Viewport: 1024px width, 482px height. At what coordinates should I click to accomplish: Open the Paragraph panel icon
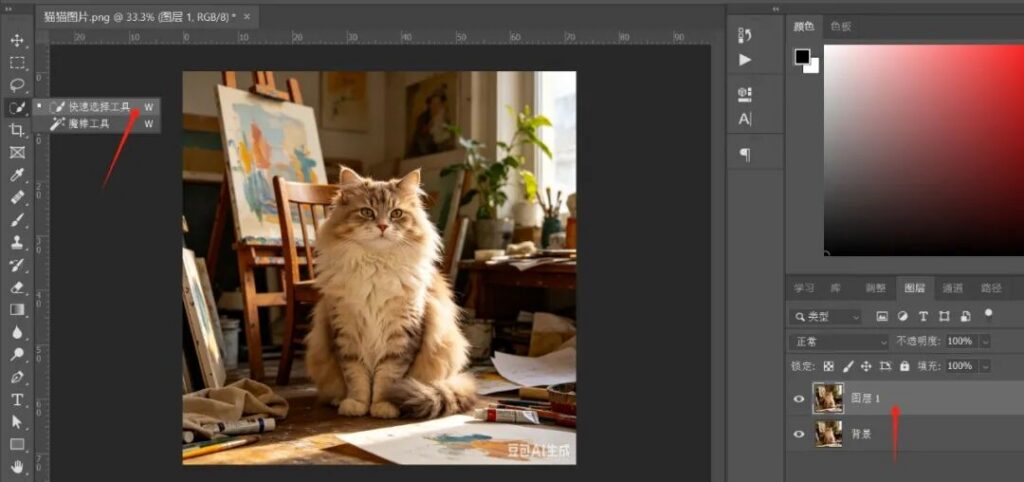[x=745, y=155]
